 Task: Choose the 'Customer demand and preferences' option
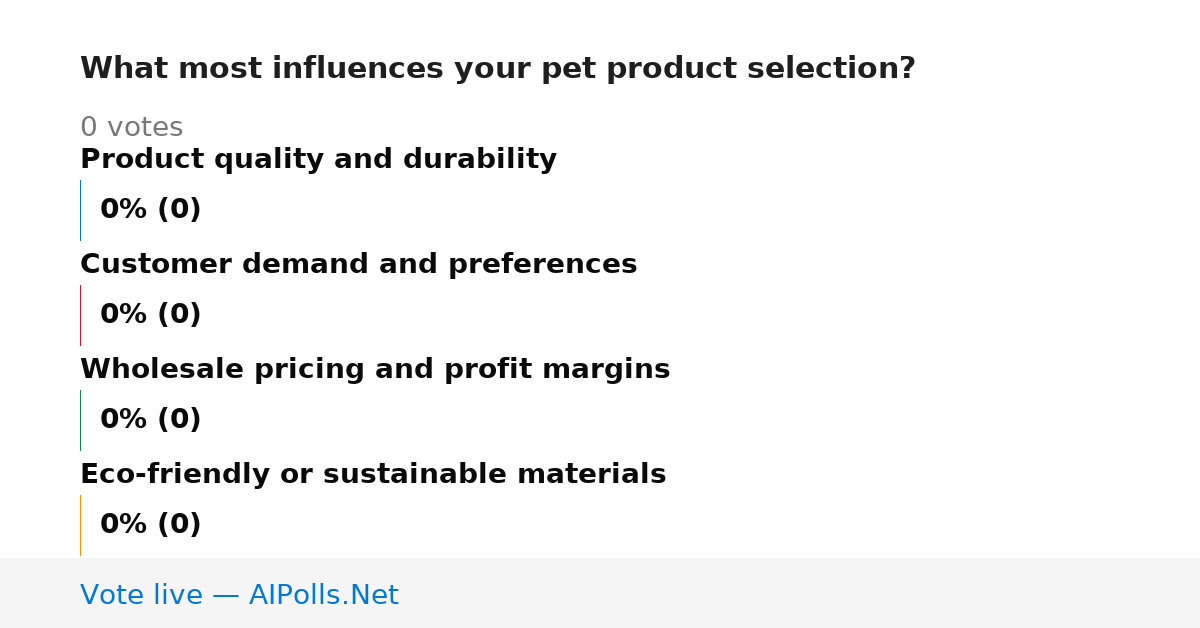tap(358, 265)
